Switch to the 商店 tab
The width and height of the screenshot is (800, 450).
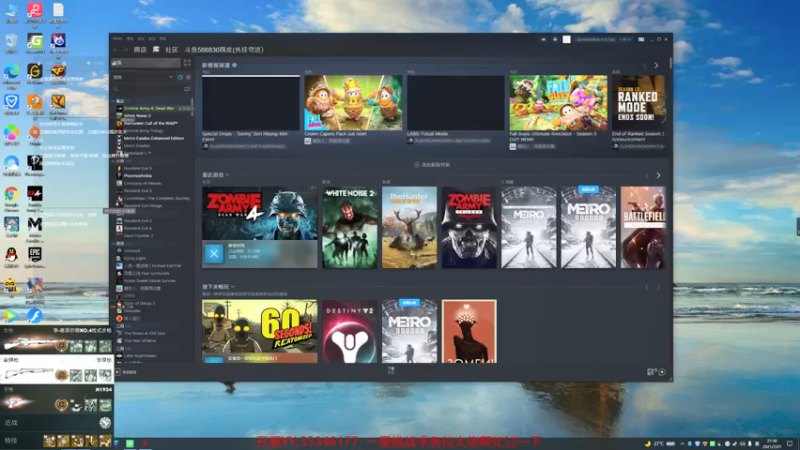coord(140,50)
